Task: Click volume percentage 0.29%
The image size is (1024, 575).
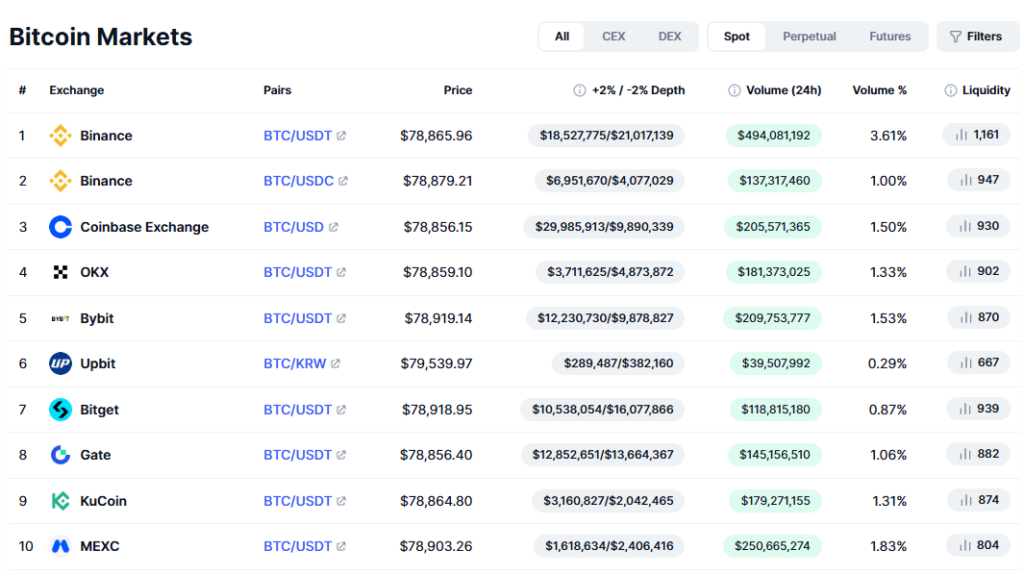Action: pos(887,363)
